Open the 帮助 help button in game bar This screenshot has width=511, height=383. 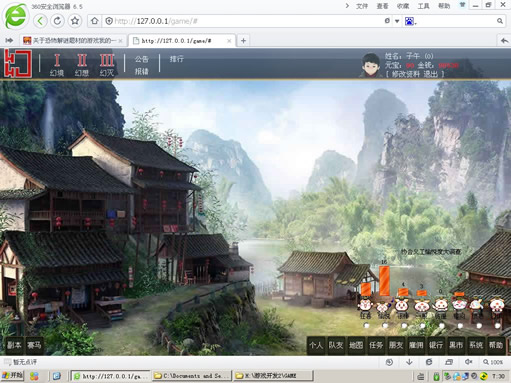pos(496,345)
